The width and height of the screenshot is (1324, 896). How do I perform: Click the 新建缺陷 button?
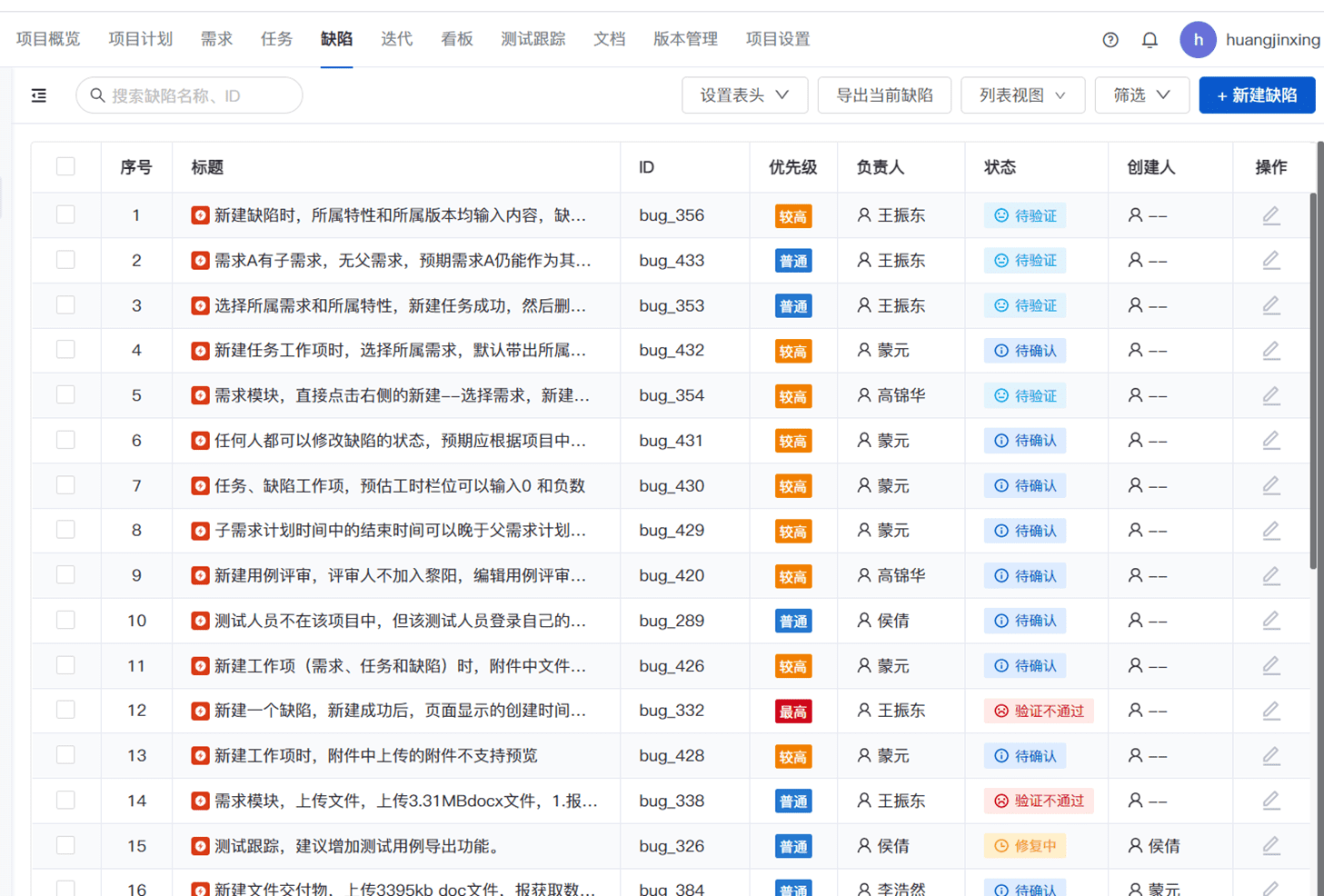click(x=1257, y=95)
